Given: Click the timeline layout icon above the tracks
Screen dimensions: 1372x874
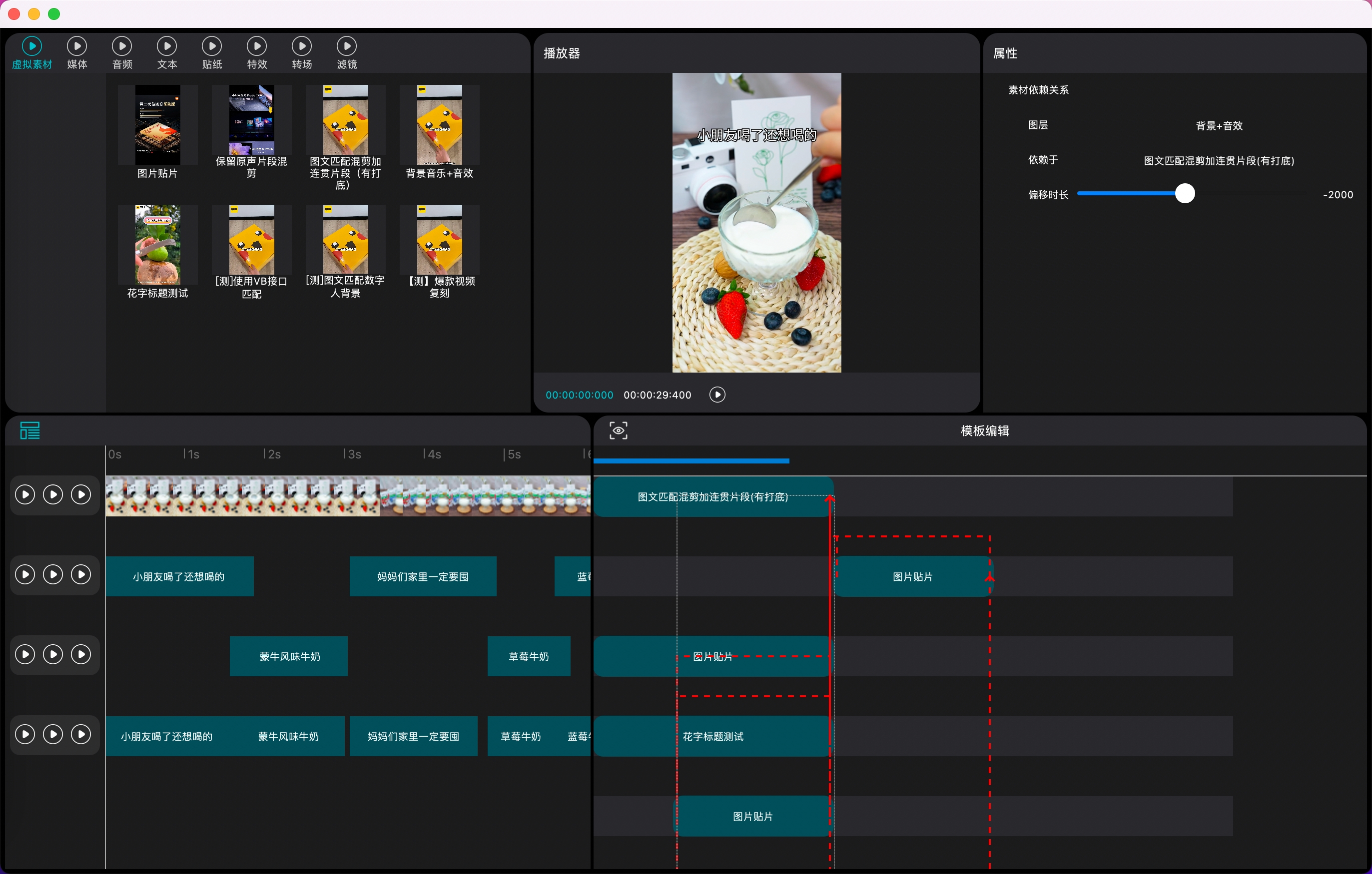Looking at the screenshot, I should point(29,431).
